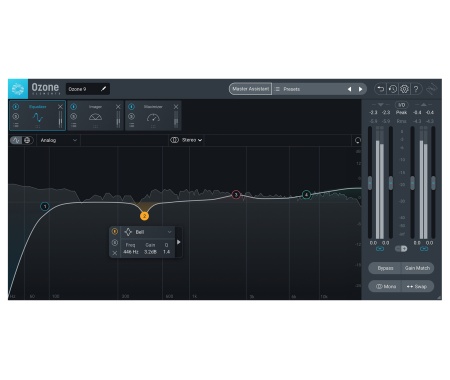Viewport: 450px width, 380px height.
Task: Click the input left gain slider handle
Action: click(370, 183)
